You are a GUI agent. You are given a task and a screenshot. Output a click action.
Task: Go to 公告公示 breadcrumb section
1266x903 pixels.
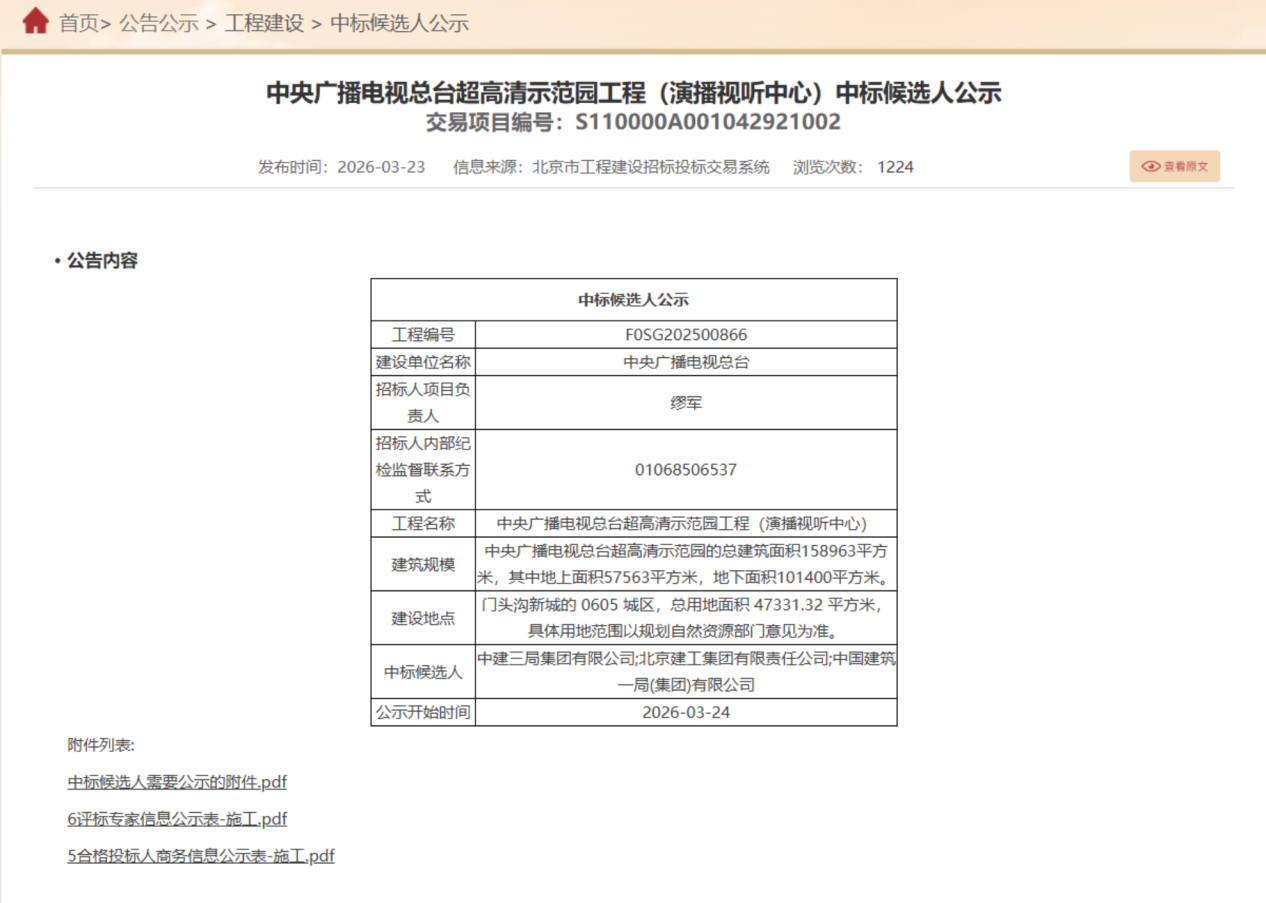click(159, 23)
